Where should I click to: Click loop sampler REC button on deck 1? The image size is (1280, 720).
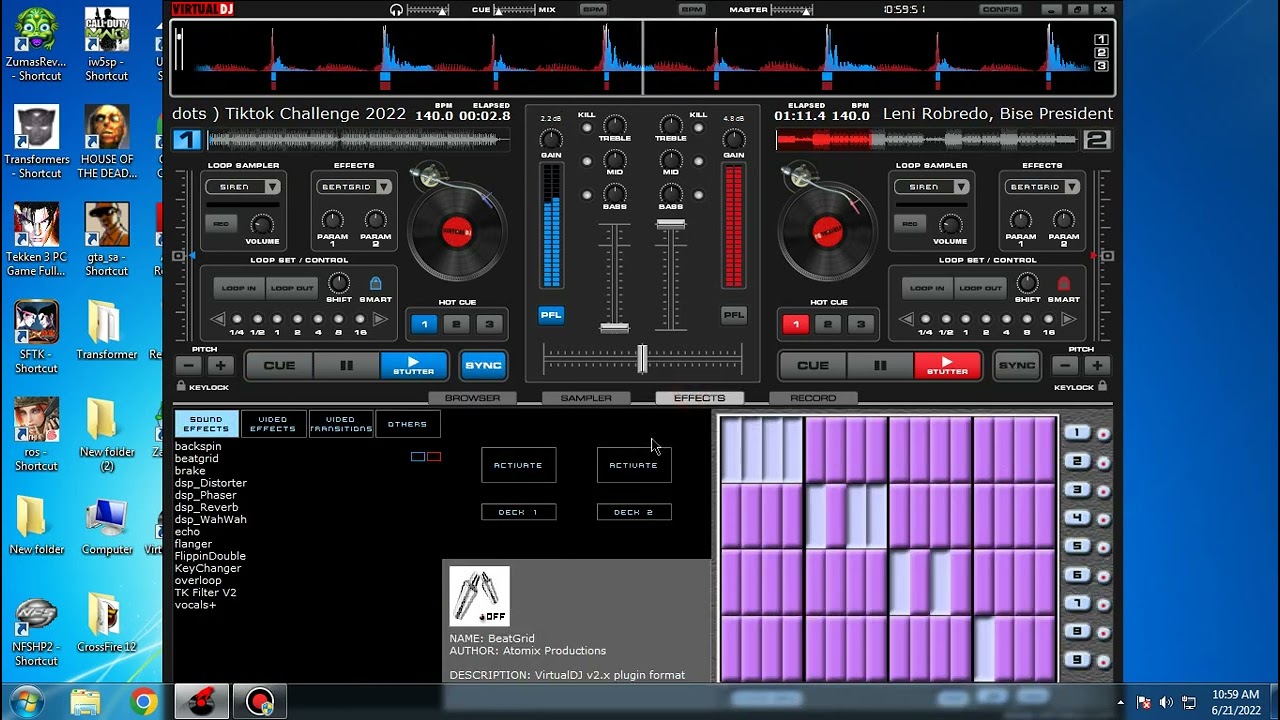click(x=221, y=224)
